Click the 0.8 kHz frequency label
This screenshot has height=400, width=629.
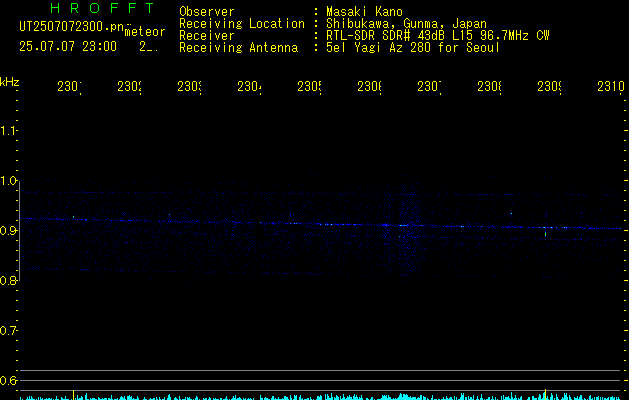[x=8, y=280]
